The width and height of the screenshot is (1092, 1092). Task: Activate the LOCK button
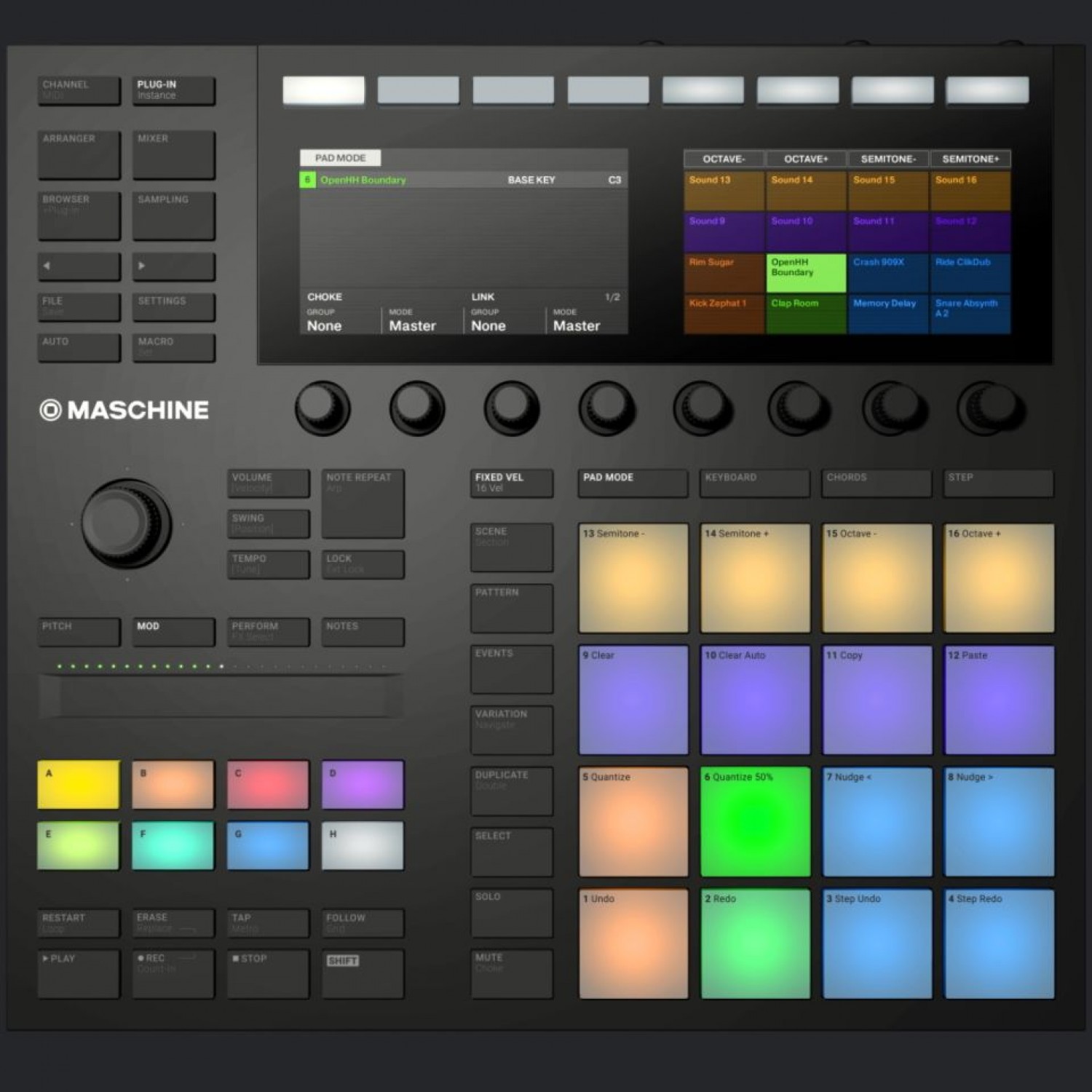pos(362,564)
